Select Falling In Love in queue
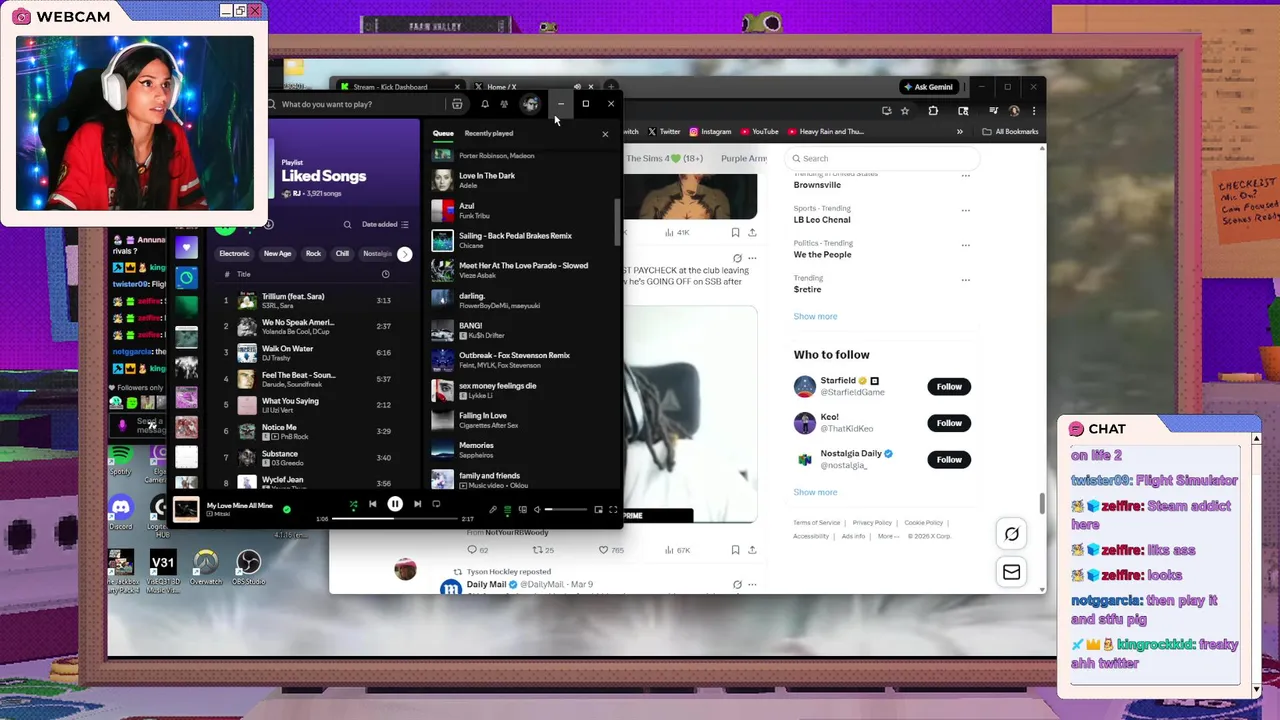Image resolution: width=1280 pixels, height=720 pixels. (x=520, y=420)
